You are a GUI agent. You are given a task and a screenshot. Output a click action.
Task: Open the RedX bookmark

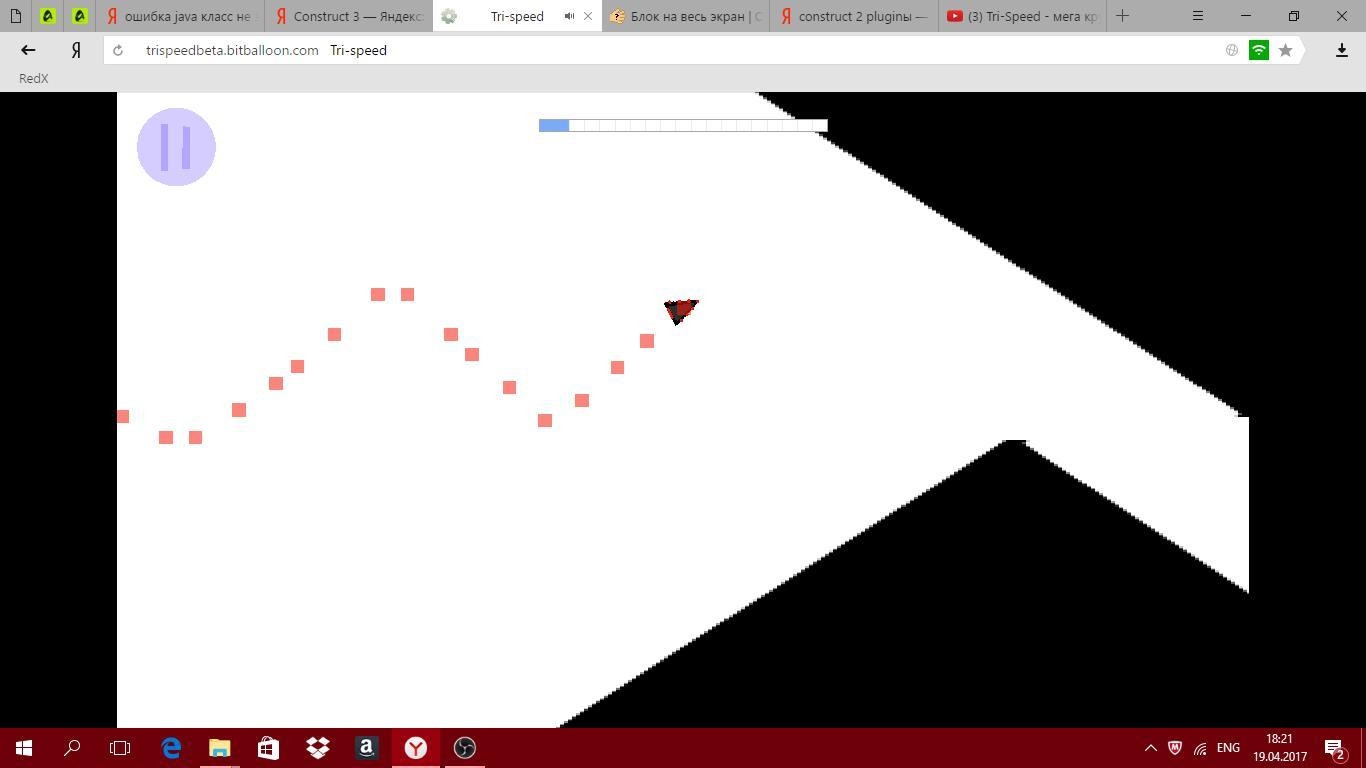[x=33, y=78]
